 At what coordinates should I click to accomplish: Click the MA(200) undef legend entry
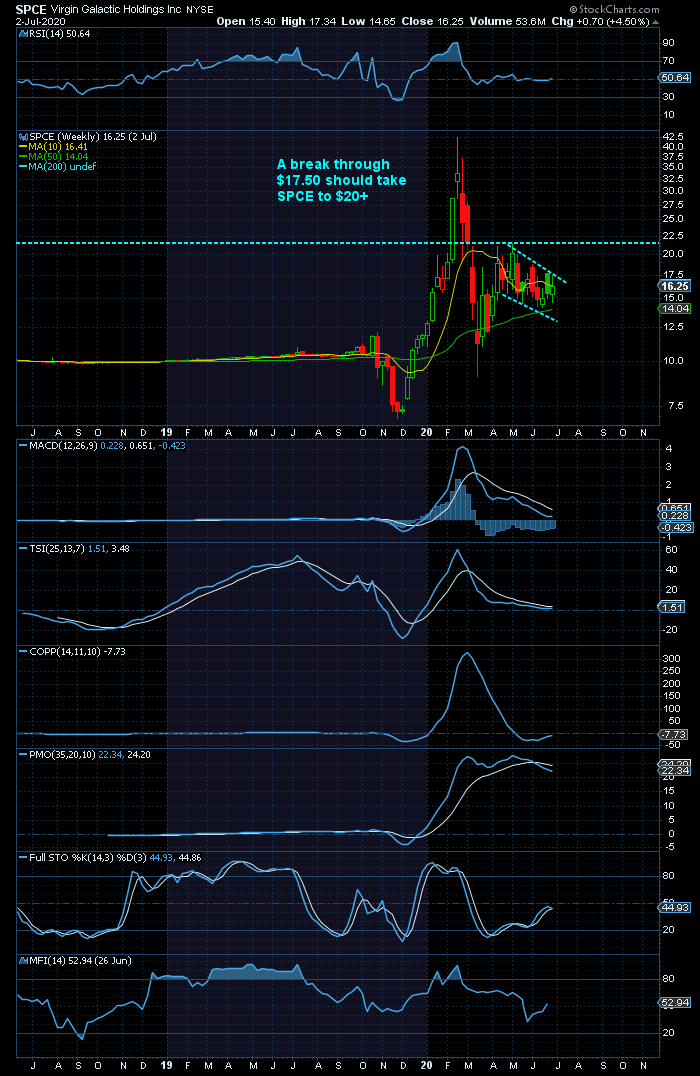(58, 167)
